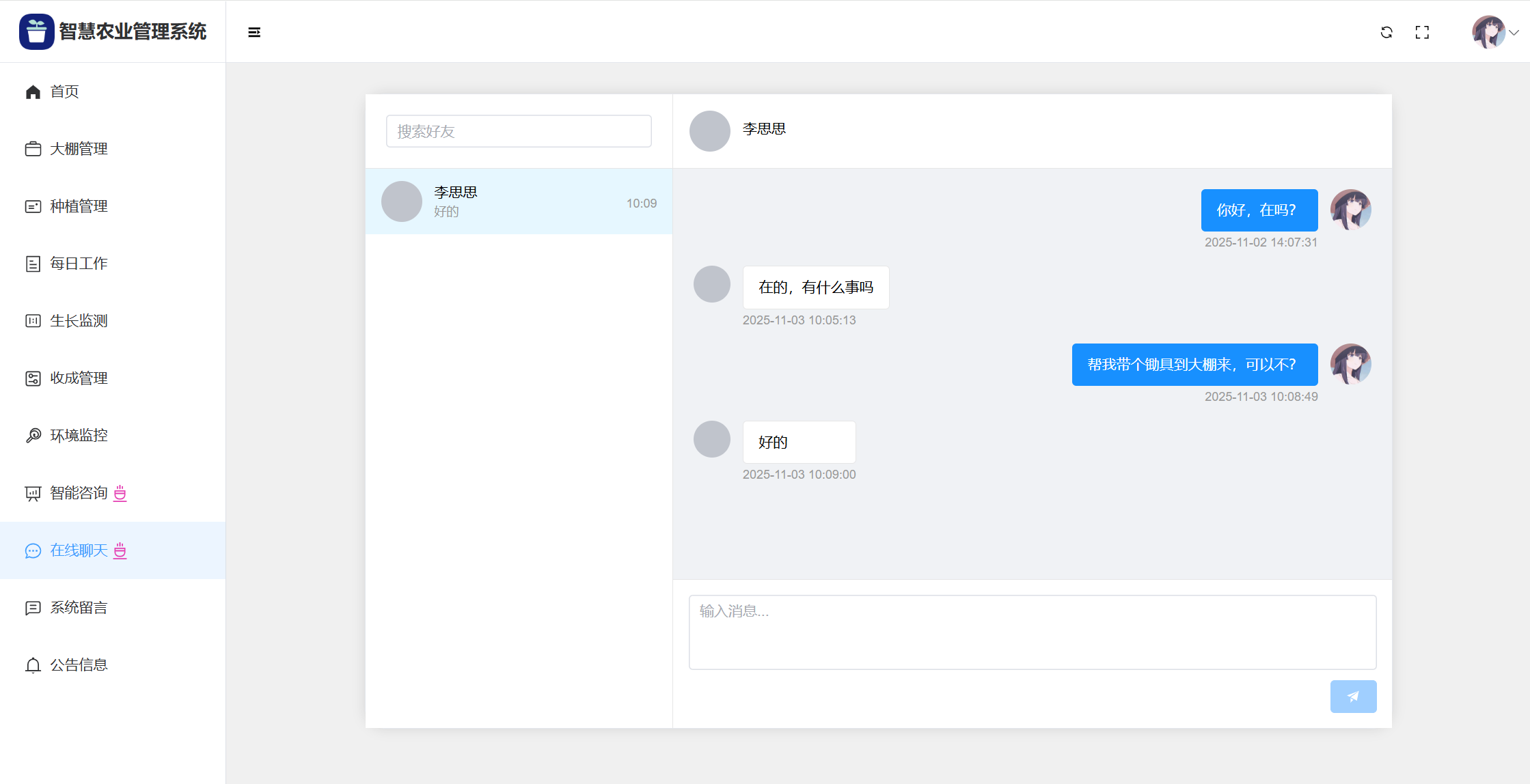Open 公告信息 announcements
Image resolution: width=1530 pixels, height=784 pixels.
pyautogui.click(x=79, y=665)
